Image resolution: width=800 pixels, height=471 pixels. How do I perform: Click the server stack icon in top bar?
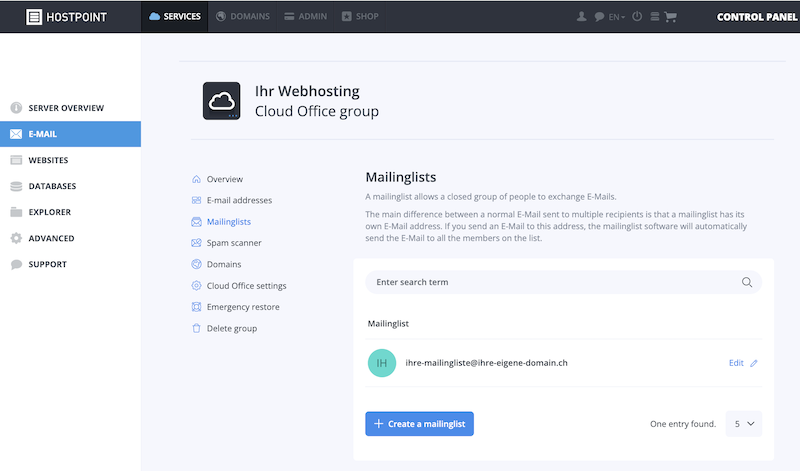tap(655, 16)
